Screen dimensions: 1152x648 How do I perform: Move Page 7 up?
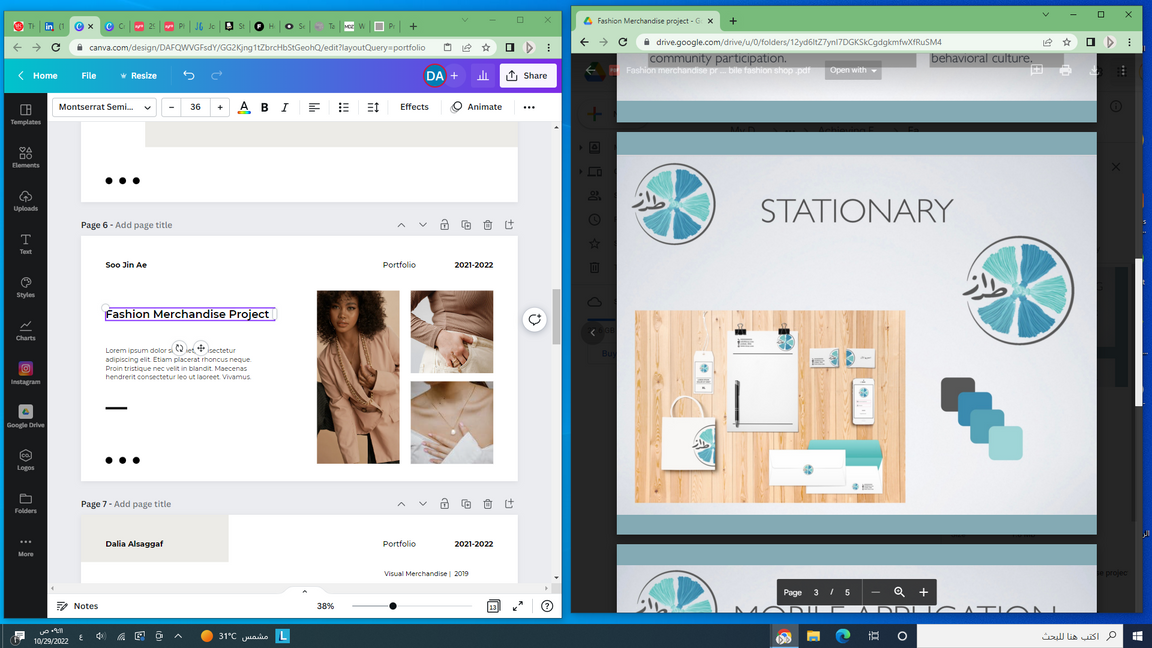point(401,504)
